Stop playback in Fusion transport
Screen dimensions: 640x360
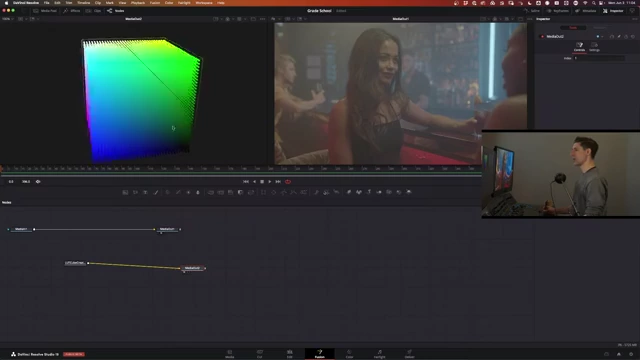(262, 182)
